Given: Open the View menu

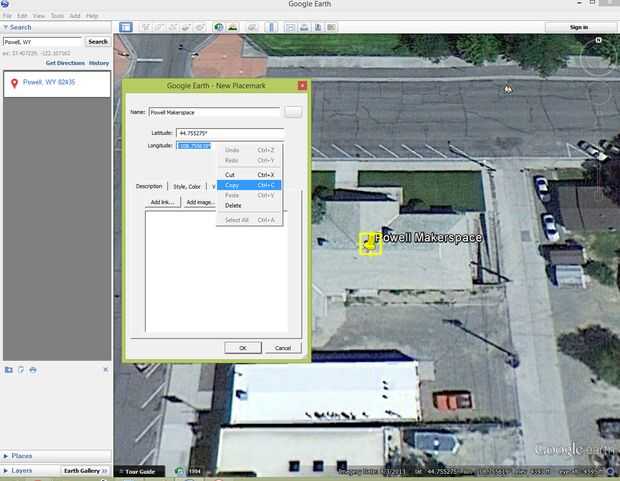Looking at the screenshot, I should (38, 16).
